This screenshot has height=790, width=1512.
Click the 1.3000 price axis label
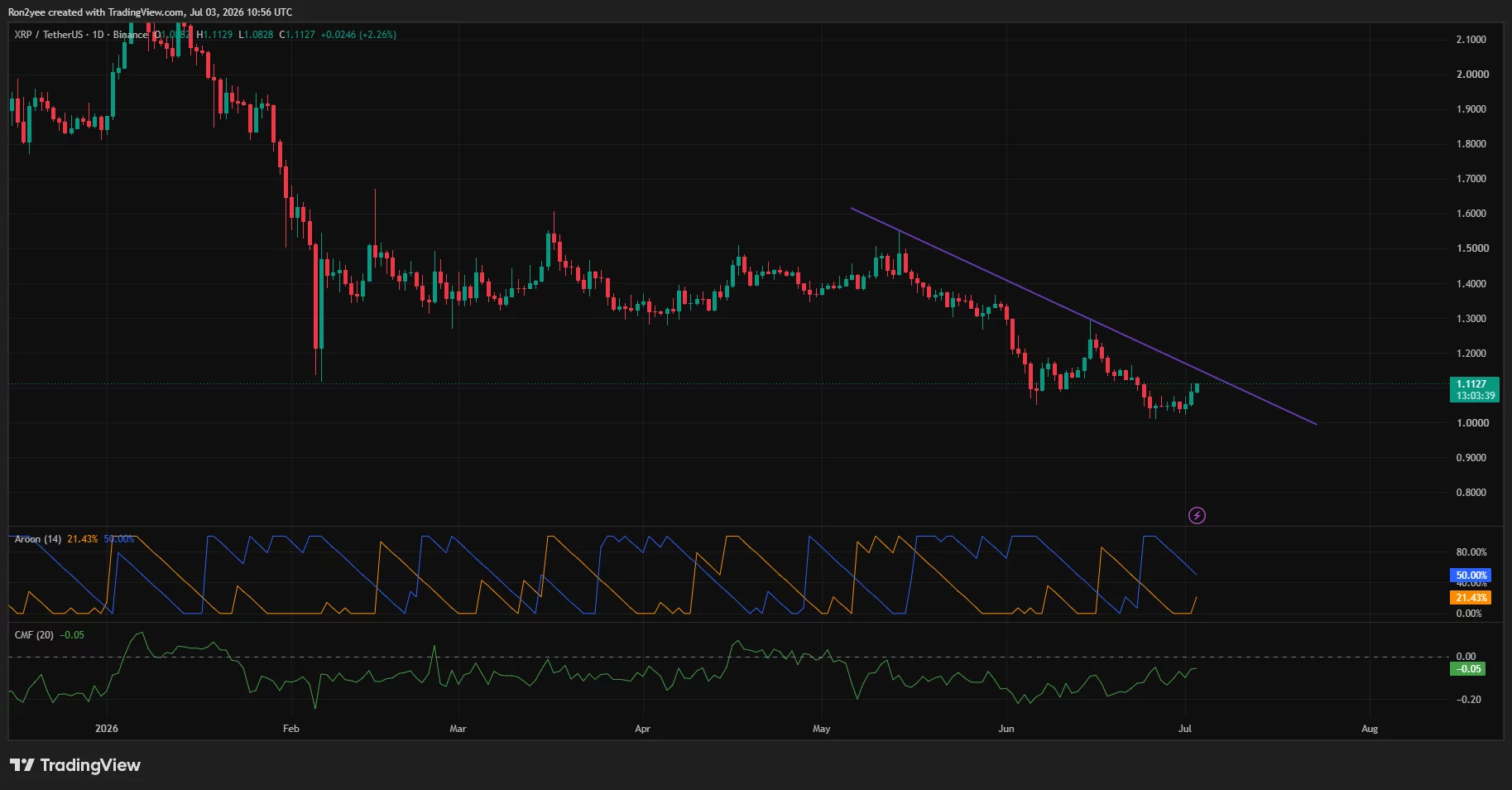1471,319
